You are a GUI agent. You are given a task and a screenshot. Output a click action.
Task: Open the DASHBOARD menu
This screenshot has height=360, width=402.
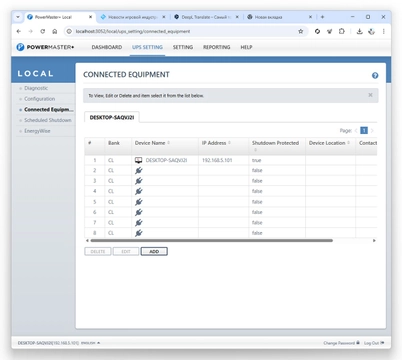(107, 47)
